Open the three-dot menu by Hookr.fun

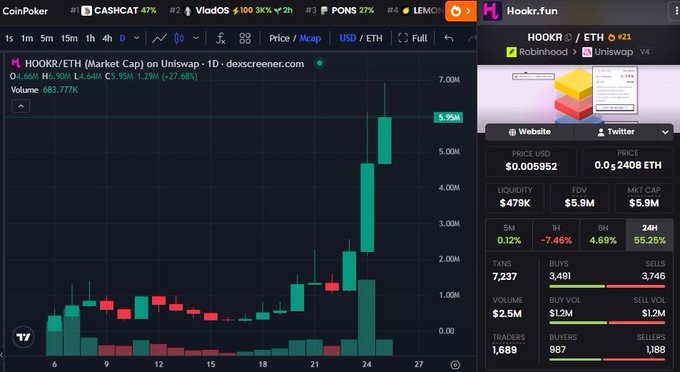point(676,11)
